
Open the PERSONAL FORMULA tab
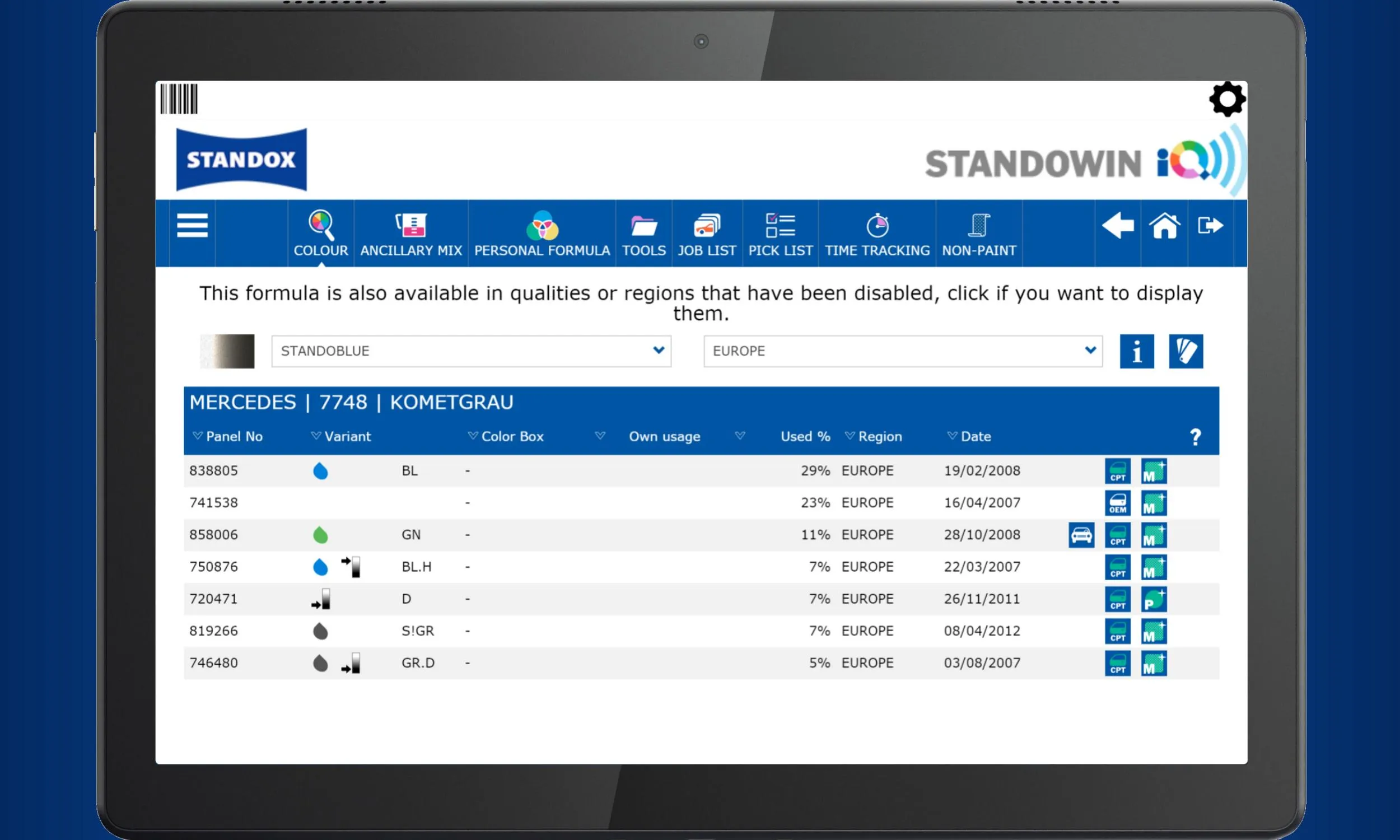coord(542,233)
